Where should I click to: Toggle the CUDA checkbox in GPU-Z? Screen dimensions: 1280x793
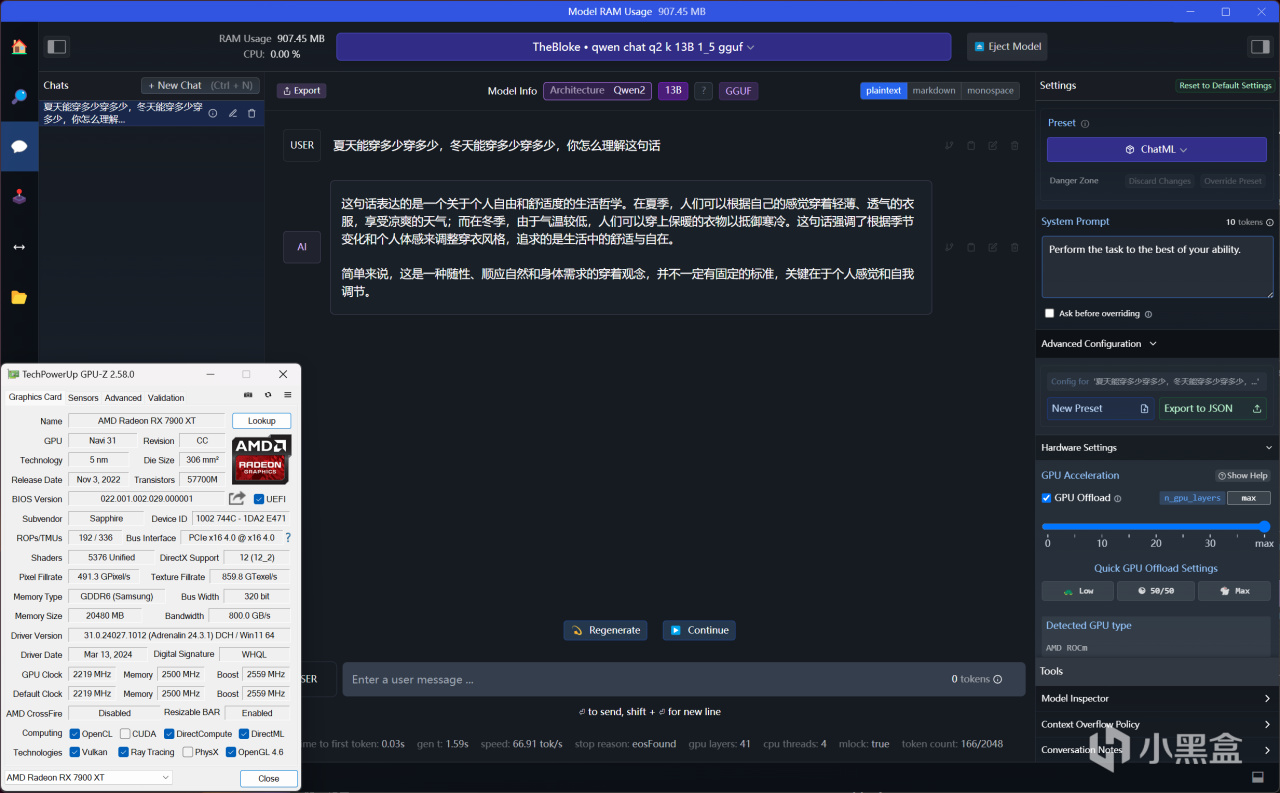click(x=124, y=734)
